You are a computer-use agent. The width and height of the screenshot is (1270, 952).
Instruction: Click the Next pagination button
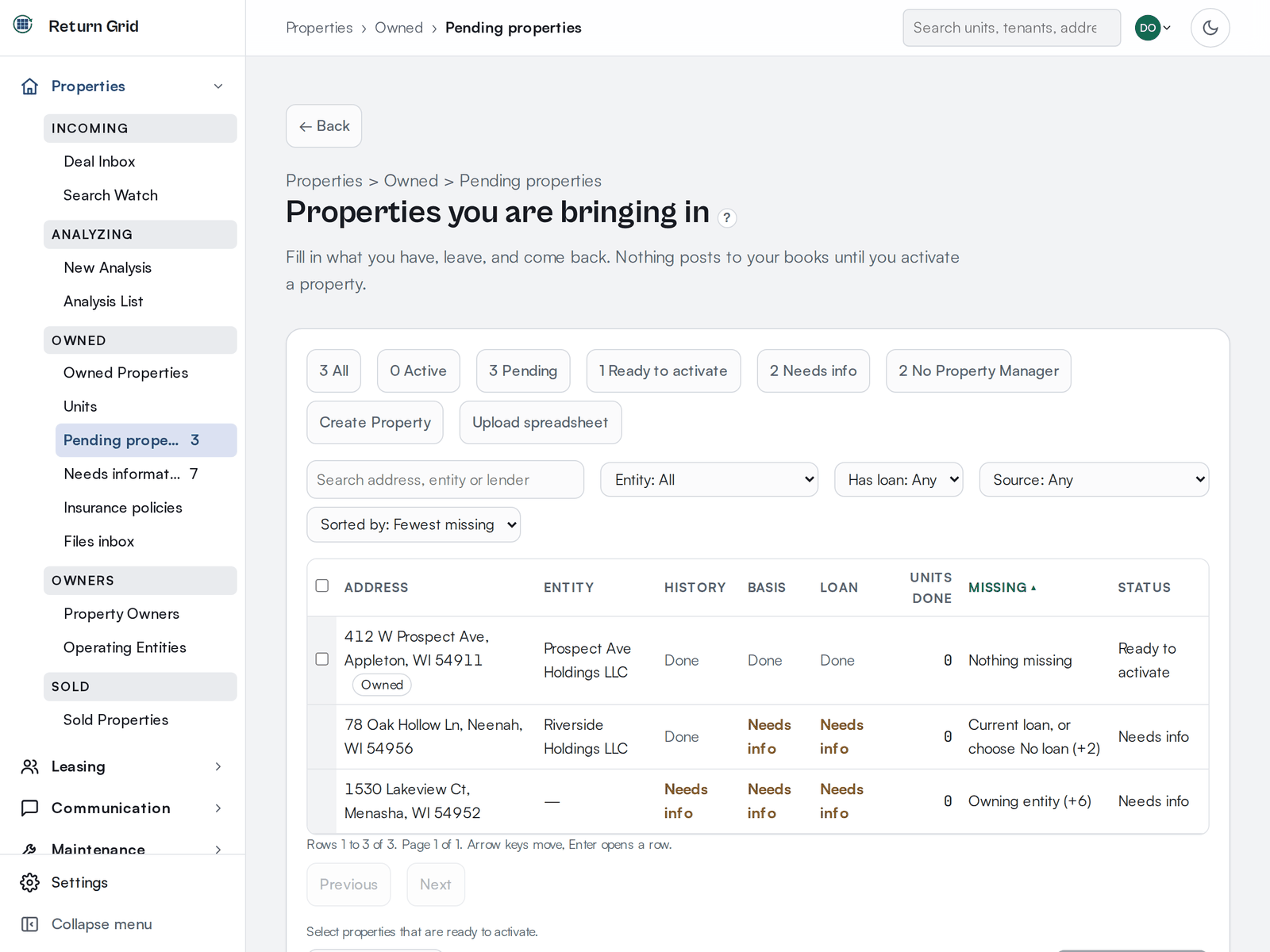point(436,885)
